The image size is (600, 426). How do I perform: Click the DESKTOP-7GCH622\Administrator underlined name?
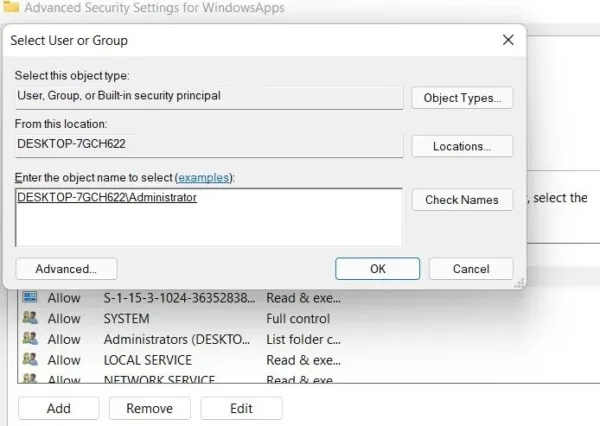(x=107, y=197)
